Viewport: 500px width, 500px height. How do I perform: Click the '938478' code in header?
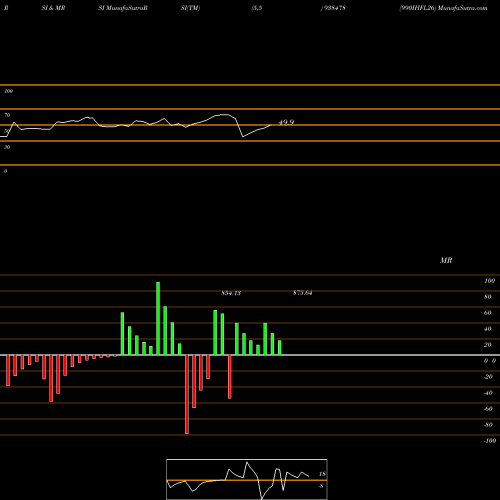click(334, 8)
